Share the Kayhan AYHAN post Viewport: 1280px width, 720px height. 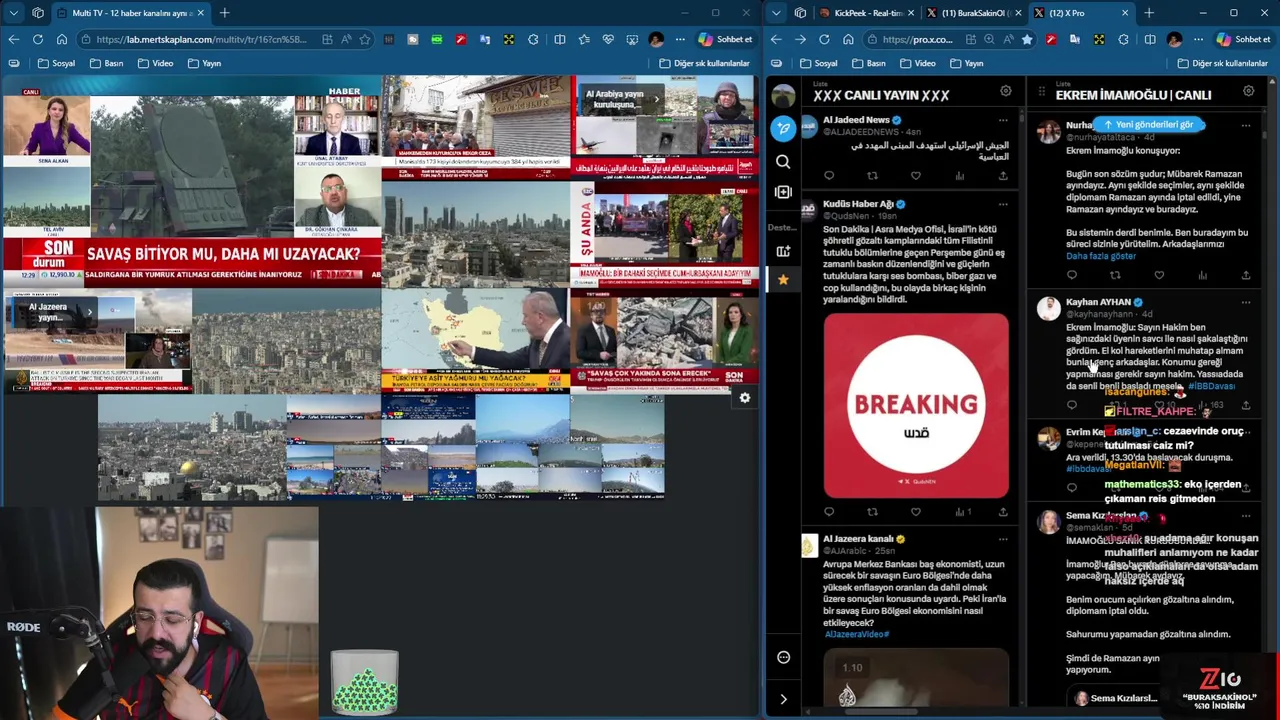point(1246,405)
